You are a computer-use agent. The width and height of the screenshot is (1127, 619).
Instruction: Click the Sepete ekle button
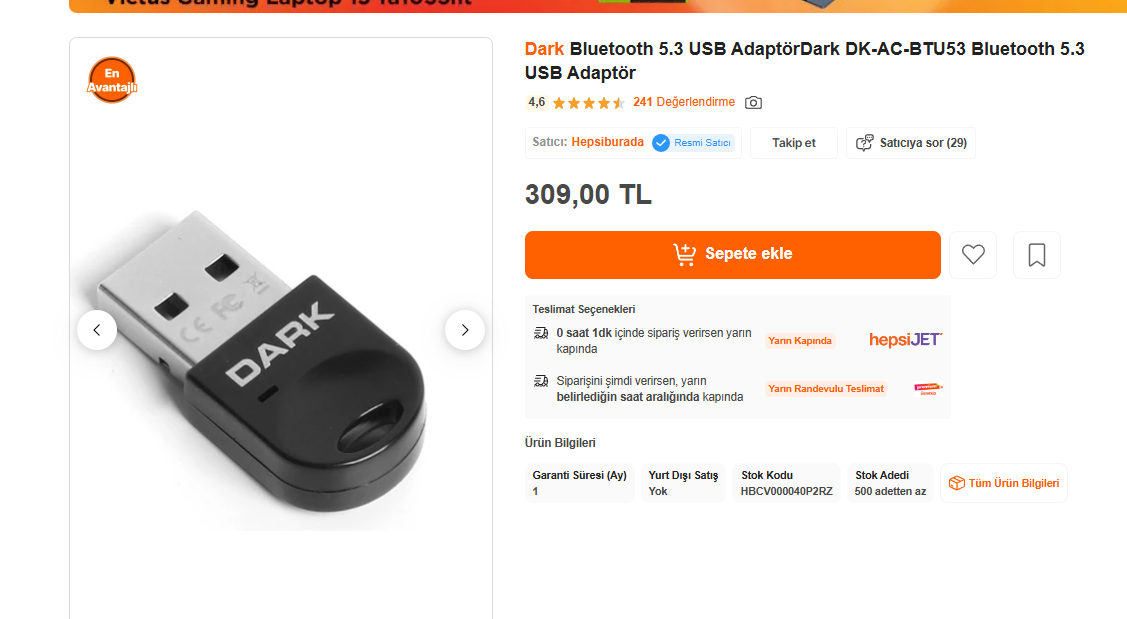click(x=732, y=255)
